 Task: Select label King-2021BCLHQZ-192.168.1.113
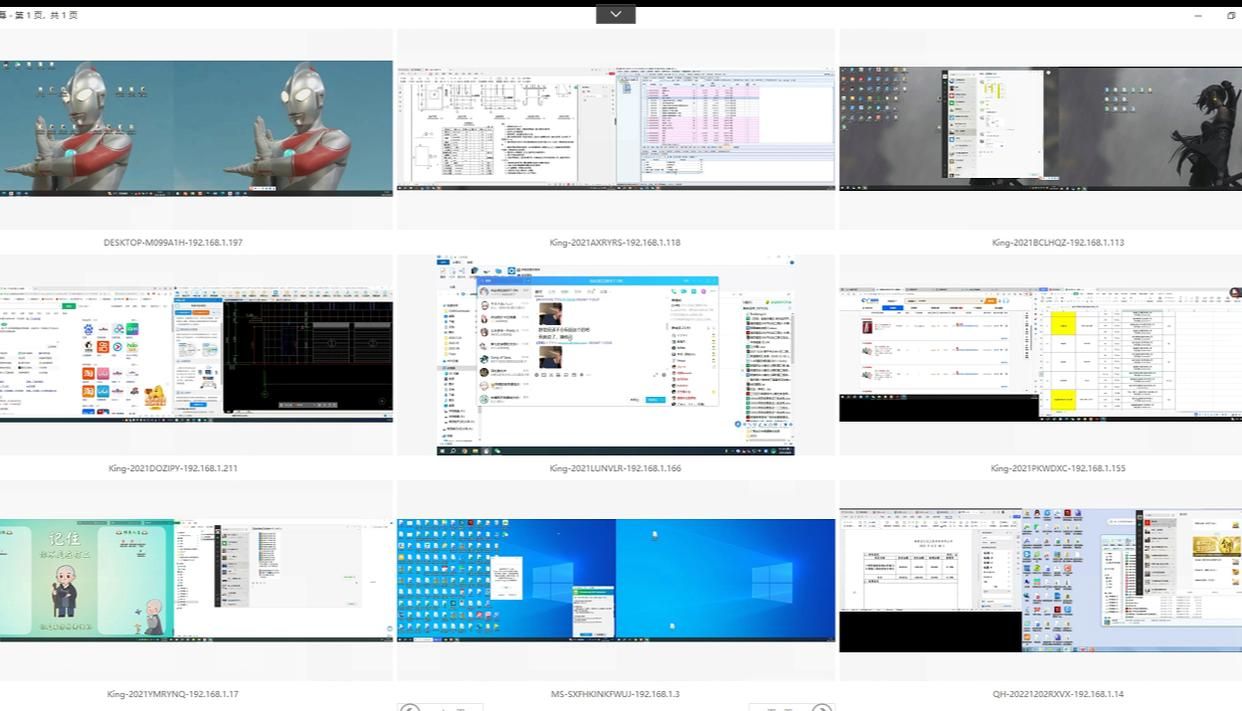[1058, 242]
